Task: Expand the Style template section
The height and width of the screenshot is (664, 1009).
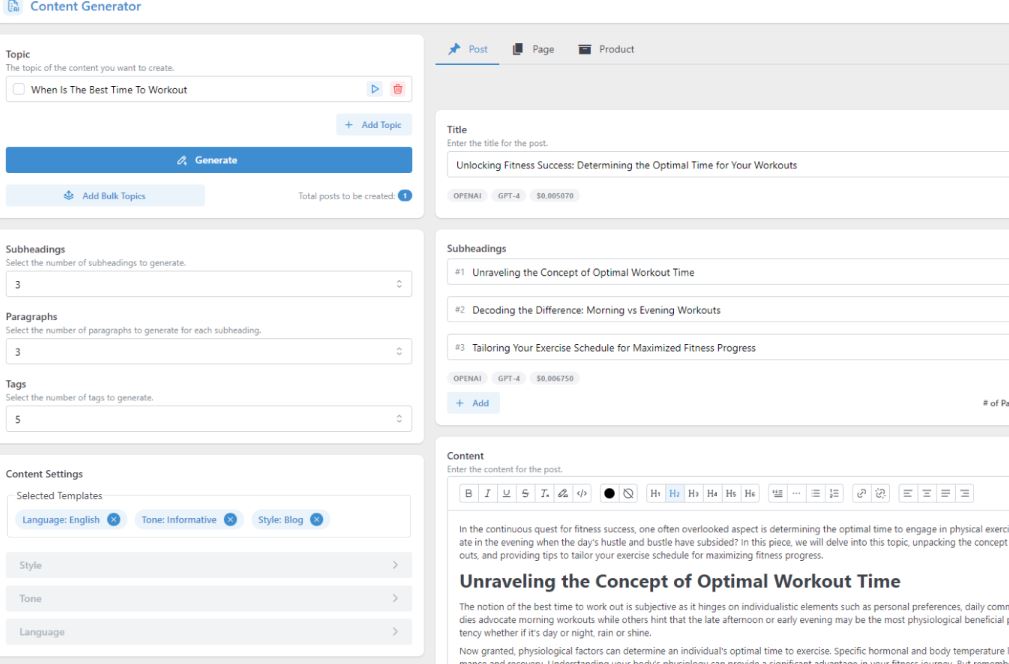Action: click(208, 565)
